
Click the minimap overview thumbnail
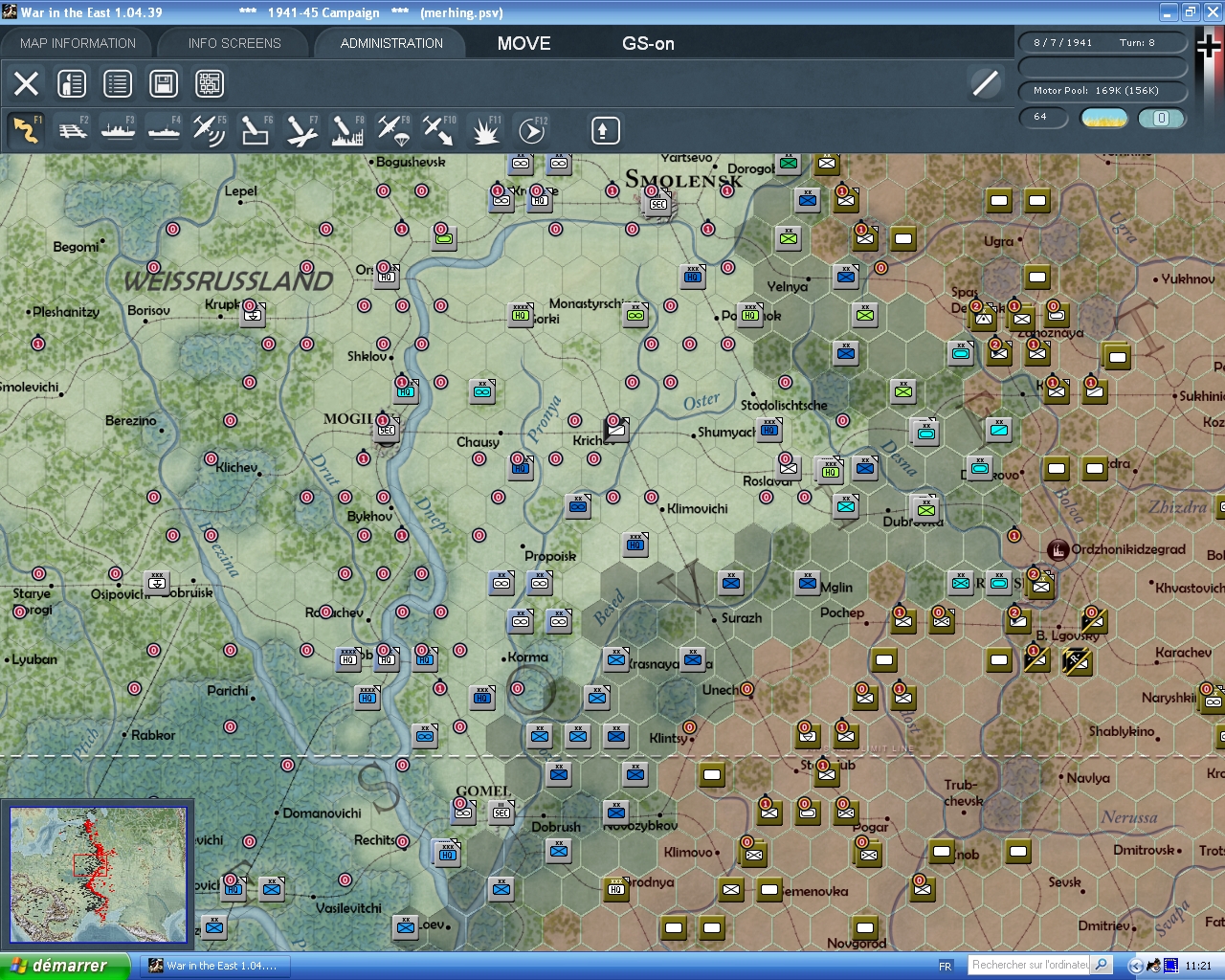coord(98,876)
